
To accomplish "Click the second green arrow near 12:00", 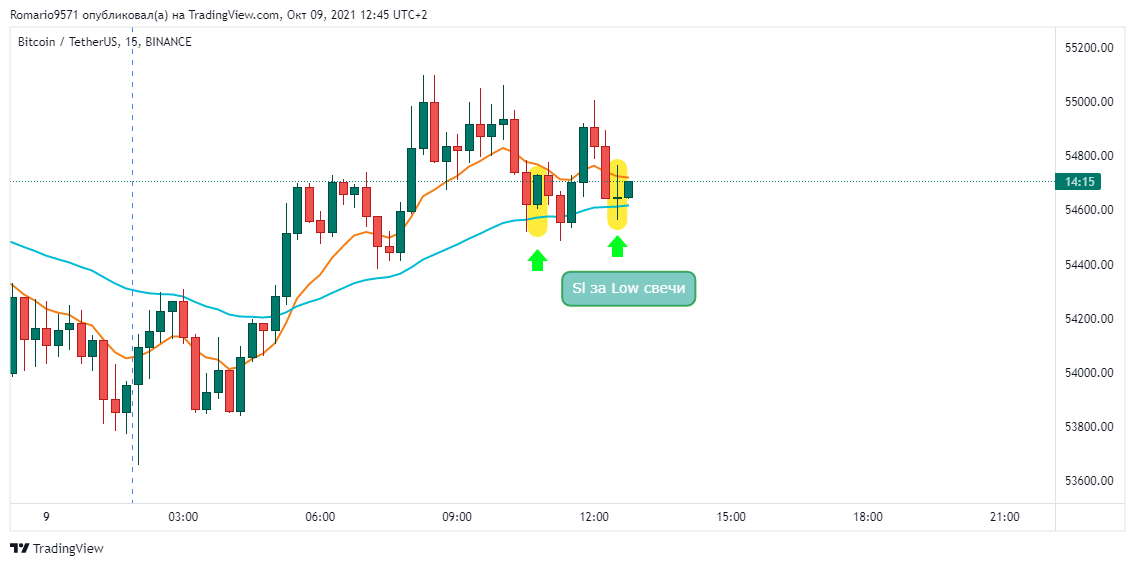I will pos(617,247).
